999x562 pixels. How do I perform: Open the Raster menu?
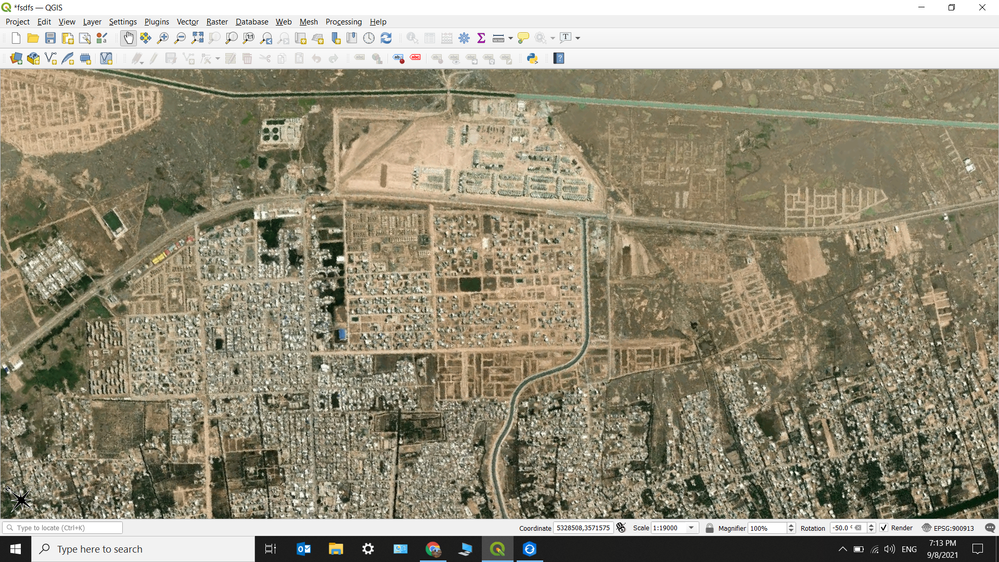pos(216,21)
